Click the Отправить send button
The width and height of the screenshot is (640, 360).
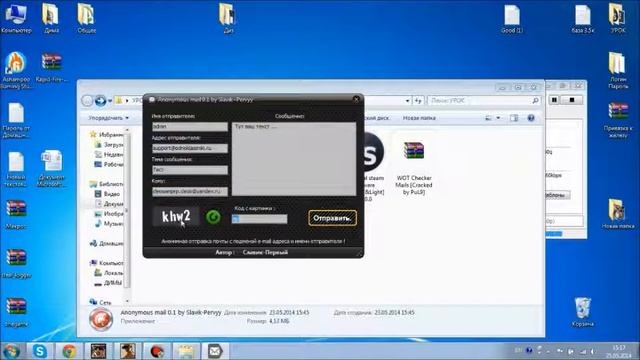(332, 218)
